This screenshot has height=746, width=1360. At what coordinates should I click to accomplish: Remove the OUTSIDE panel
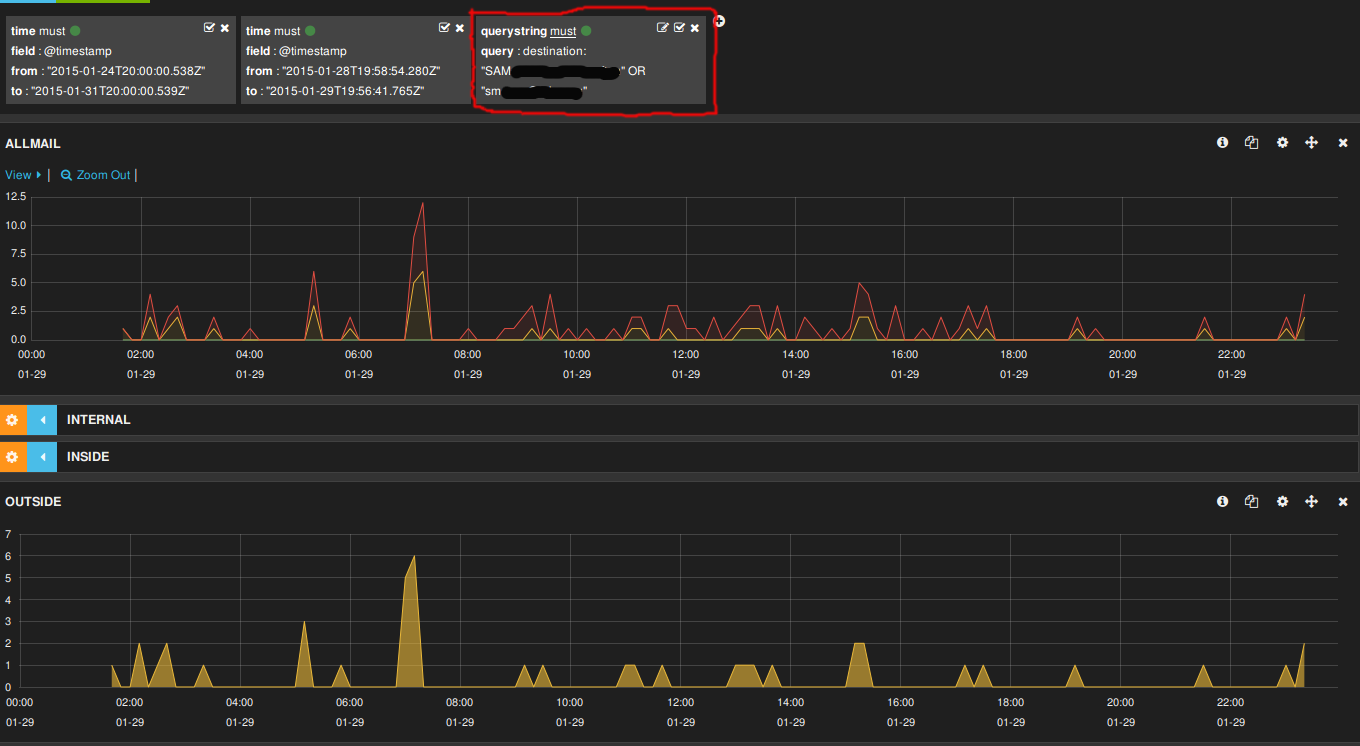1343,501
